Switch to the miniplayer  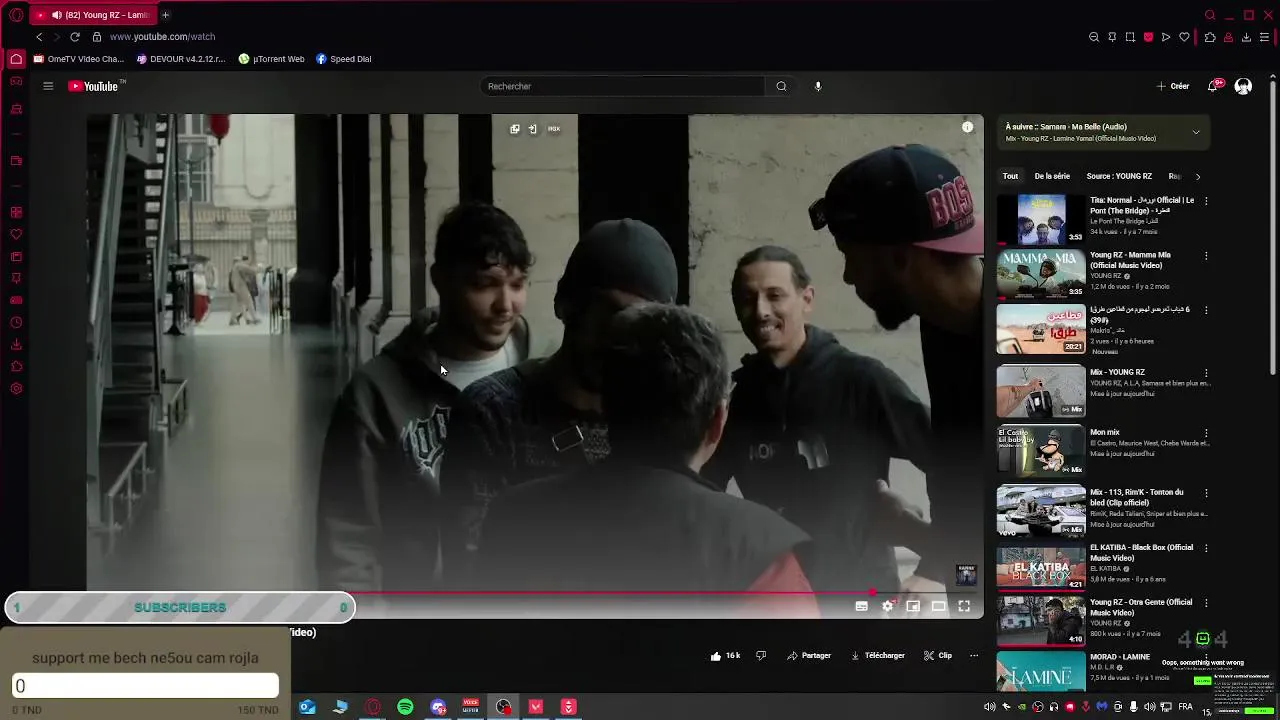pyautogui.click(x=913, y=606)
